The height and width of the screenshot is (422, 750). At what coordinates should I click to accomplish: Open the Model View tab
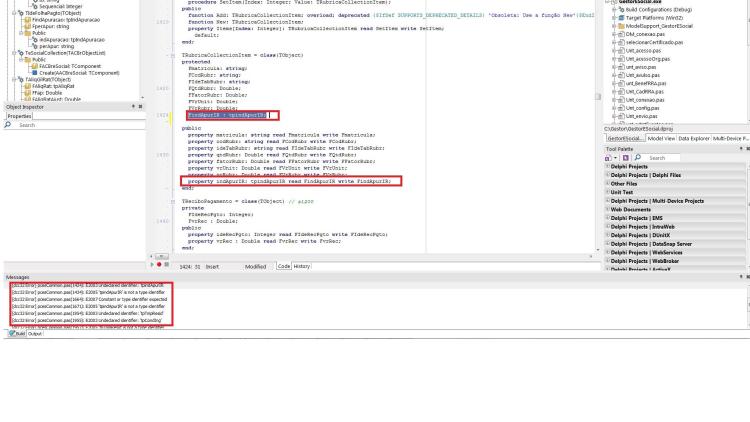(x=661, y=138)
